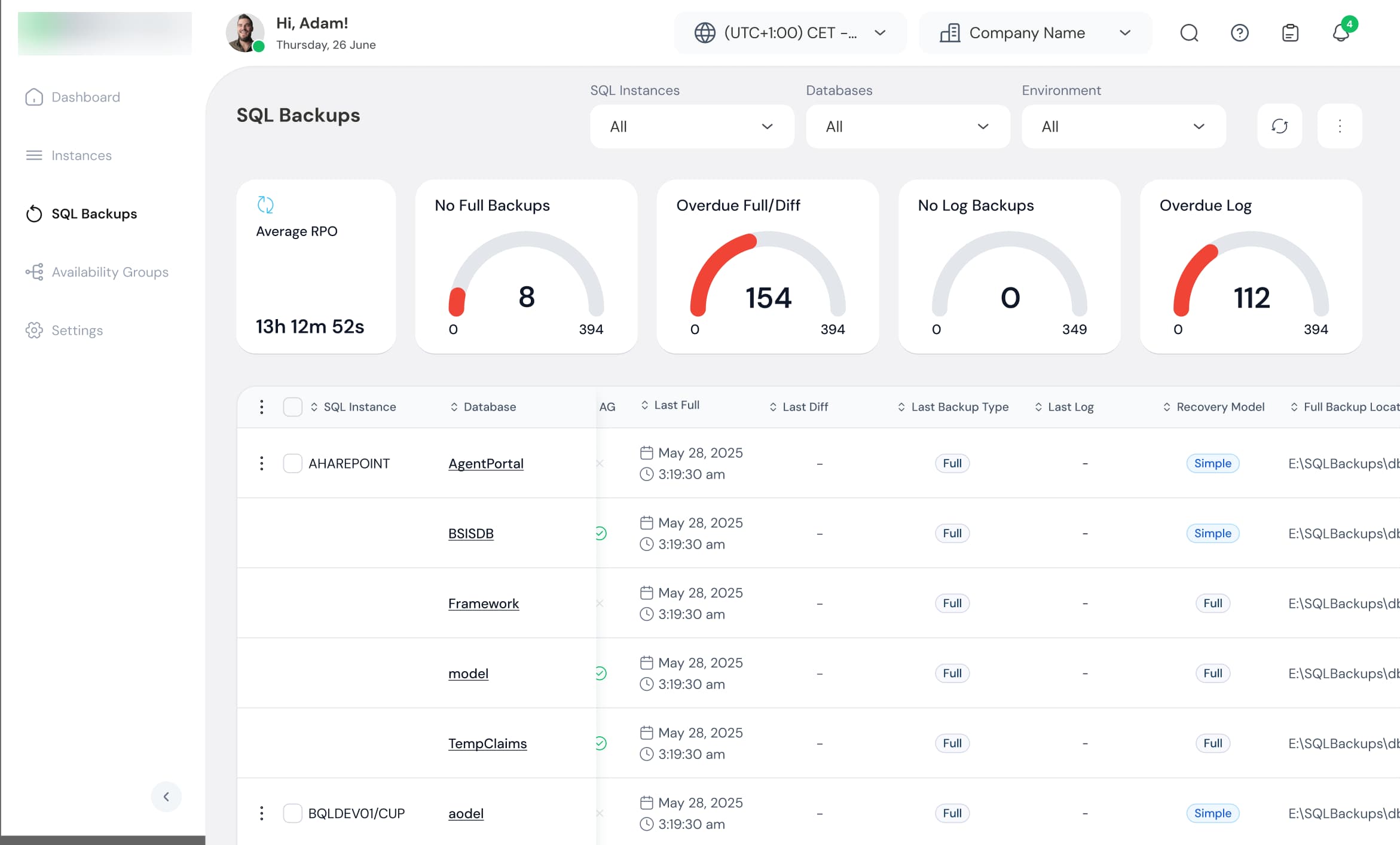Sort by Full Backup Location column
Viewport: 1400px width, 845px height.
coord(1344,407)
